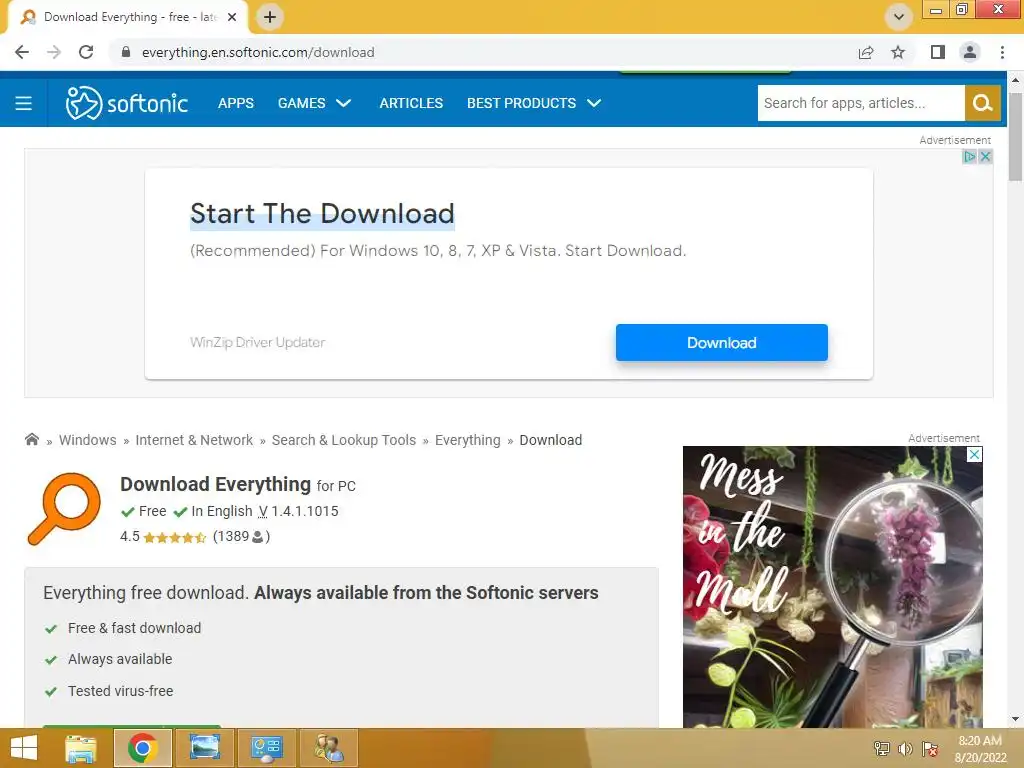Click version number 1.4.1.1015
The width and height of the screenshot is (1024, 768).
click(x=305, y=511)
